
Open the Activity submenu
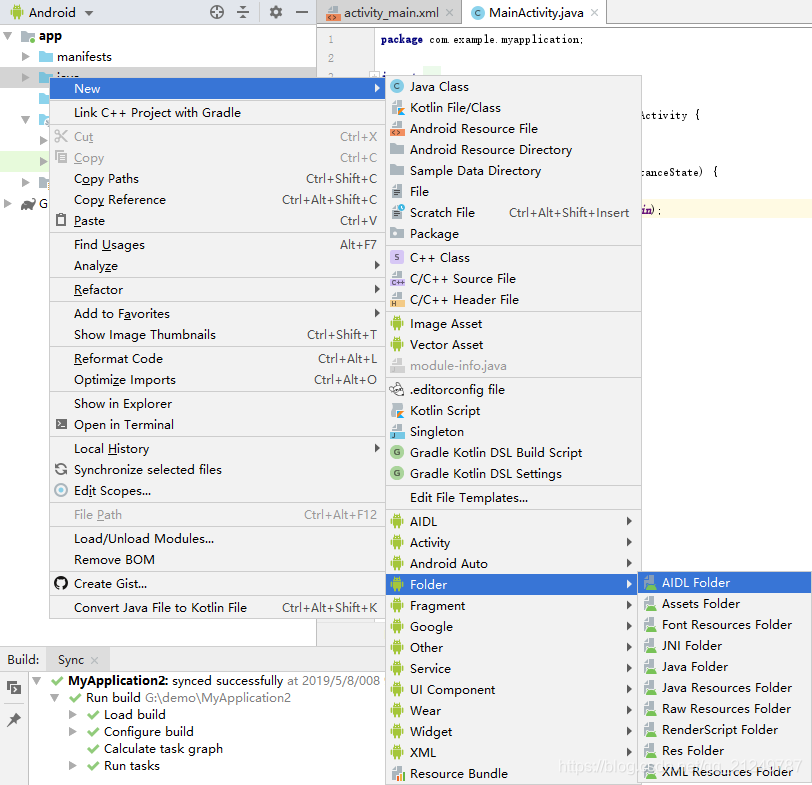tap(513, 542)
